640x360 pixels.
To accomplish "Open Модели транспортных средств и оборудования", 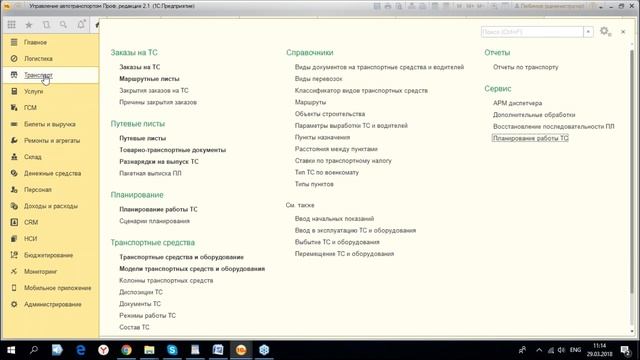I will [192, 269].
